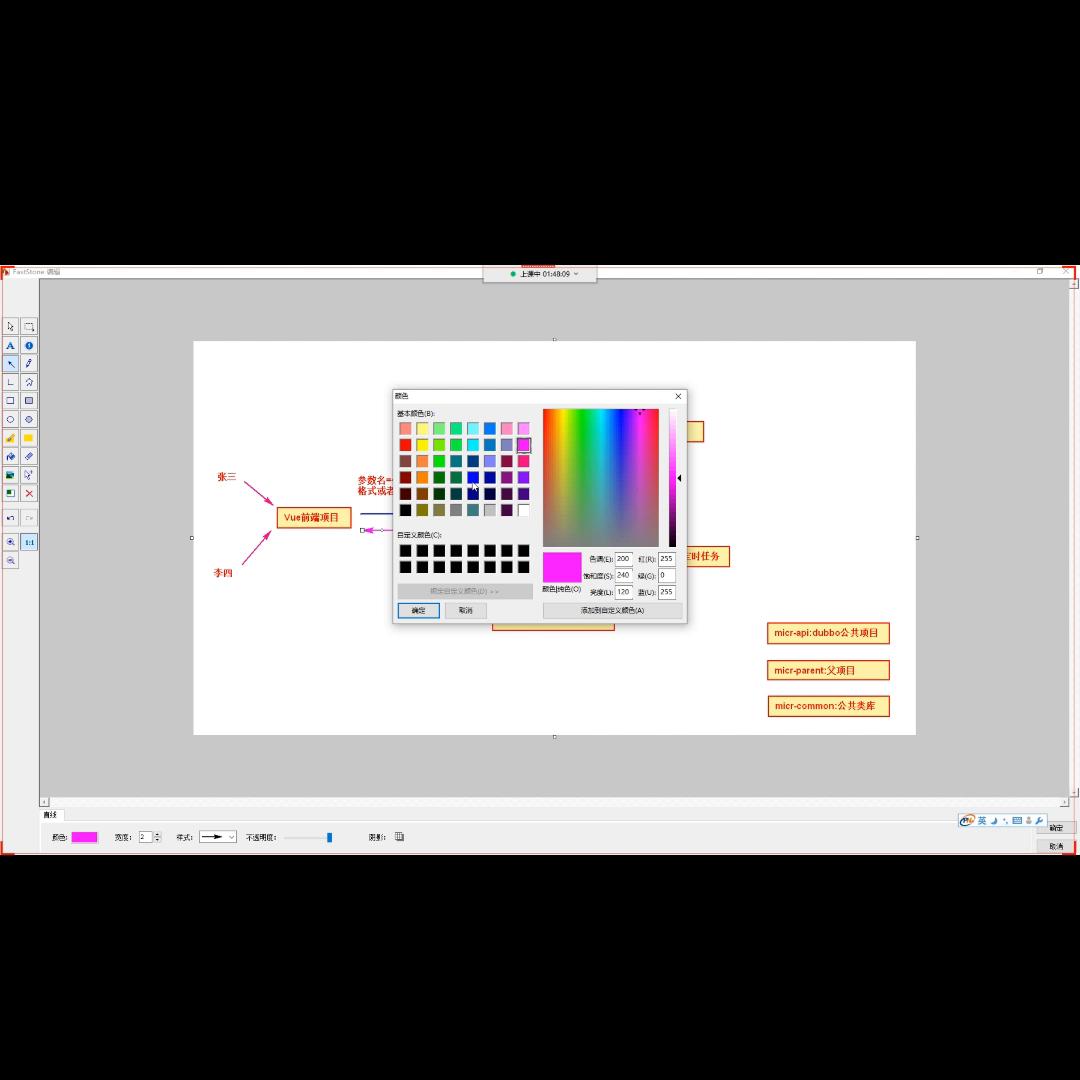1080x1080 pixels.
Task: Select the arrow pointer selection tool
Action: 10,326
